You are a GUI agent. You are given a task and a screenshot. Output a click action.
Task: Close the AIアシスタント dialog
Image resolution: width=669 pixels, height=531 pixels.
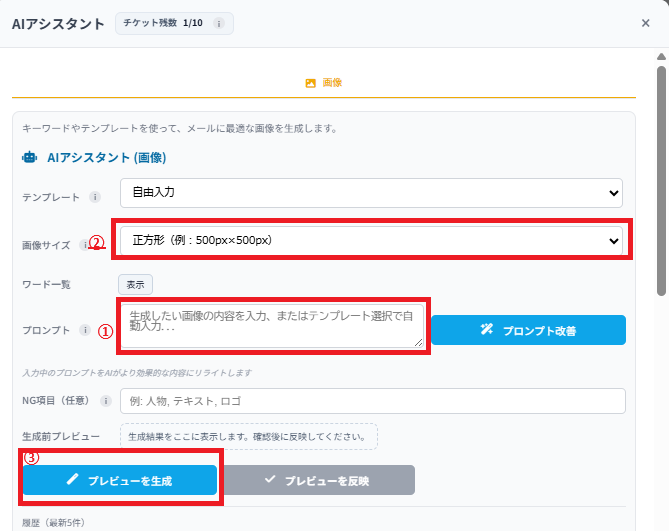pyautogui.click(x=646, y=23)
